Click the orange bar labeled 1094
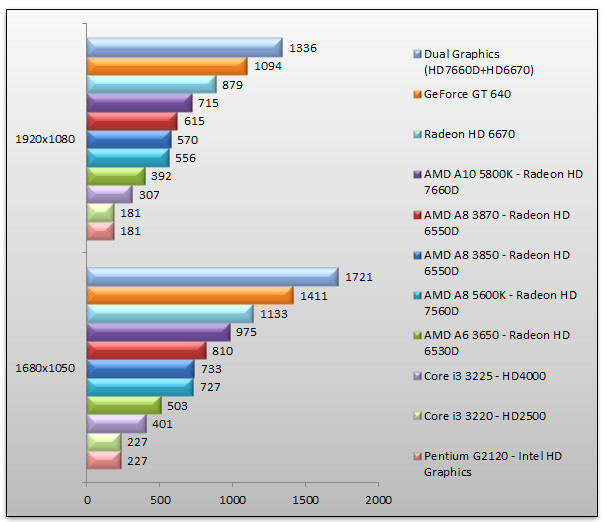 167,66
